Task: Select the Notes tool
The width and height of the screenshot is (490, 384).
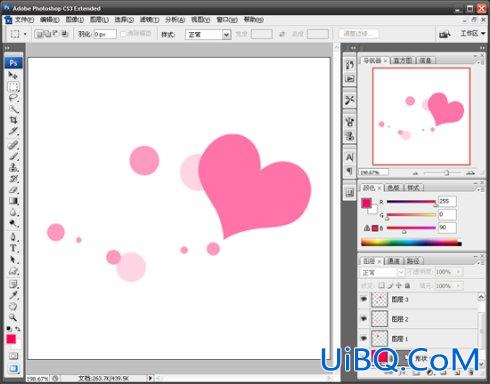Action: click(x=13, y=284)
